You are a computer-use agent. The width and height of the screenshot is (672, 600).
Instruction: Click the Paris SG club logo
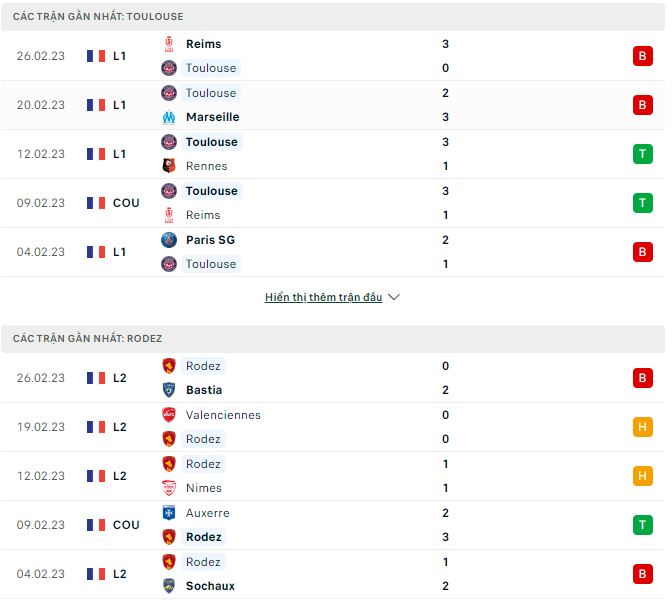(169, 240)
